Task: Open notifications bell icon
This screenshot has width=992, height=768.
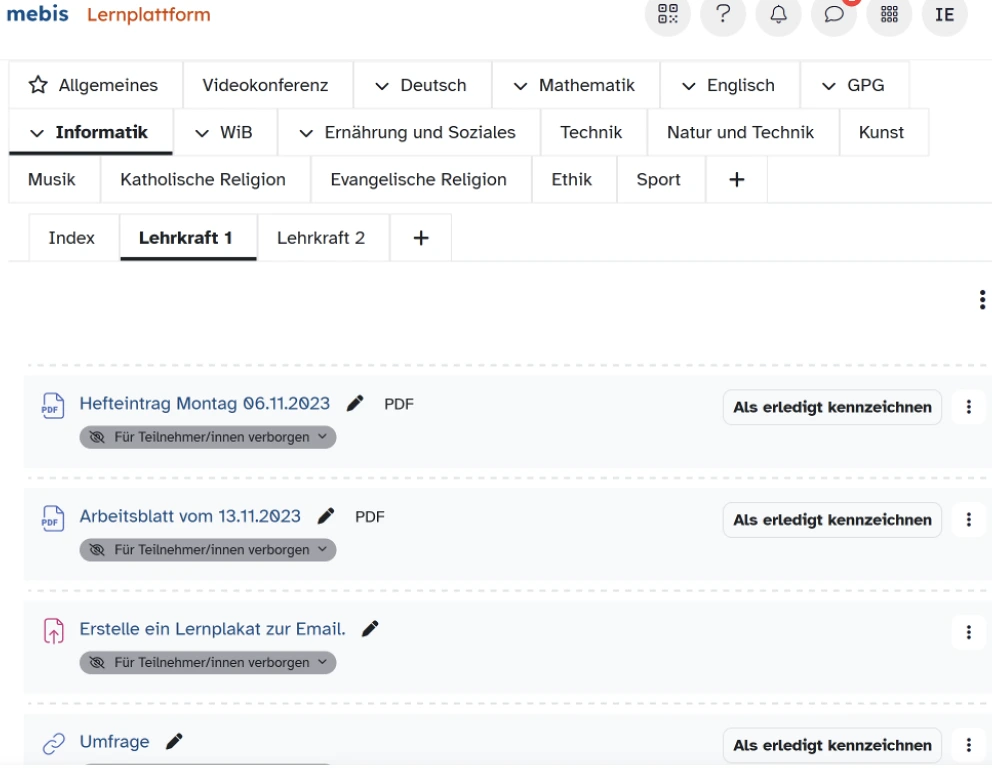Action: 777,16
